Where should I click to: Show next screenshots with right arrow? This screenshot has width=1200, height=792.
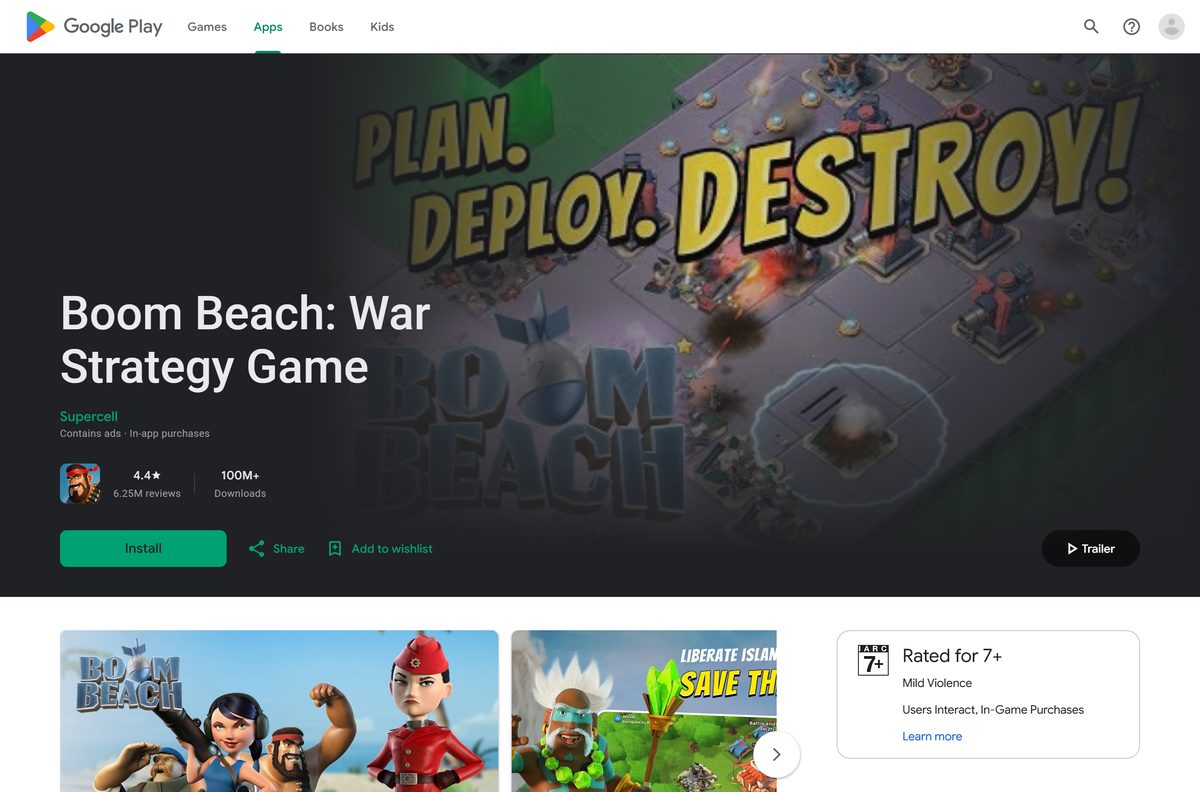[776, 754]
